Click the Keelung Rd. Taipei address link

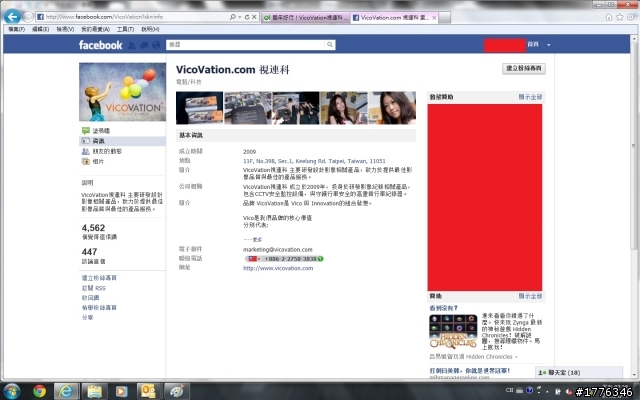(314, 161)
